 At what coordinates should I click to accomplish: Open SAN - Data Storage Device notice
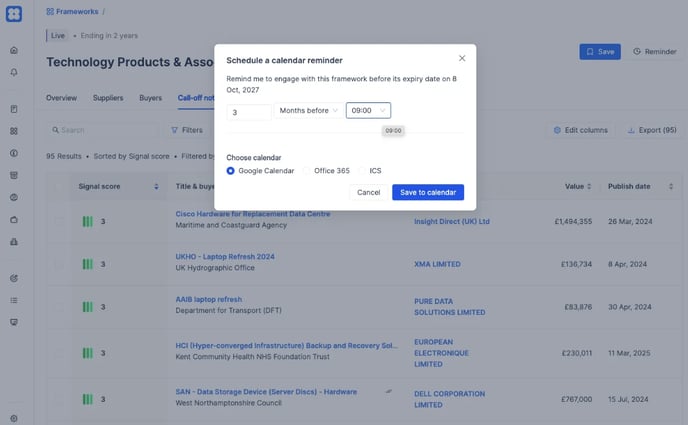pyautogui.click(x=266, y=392)
